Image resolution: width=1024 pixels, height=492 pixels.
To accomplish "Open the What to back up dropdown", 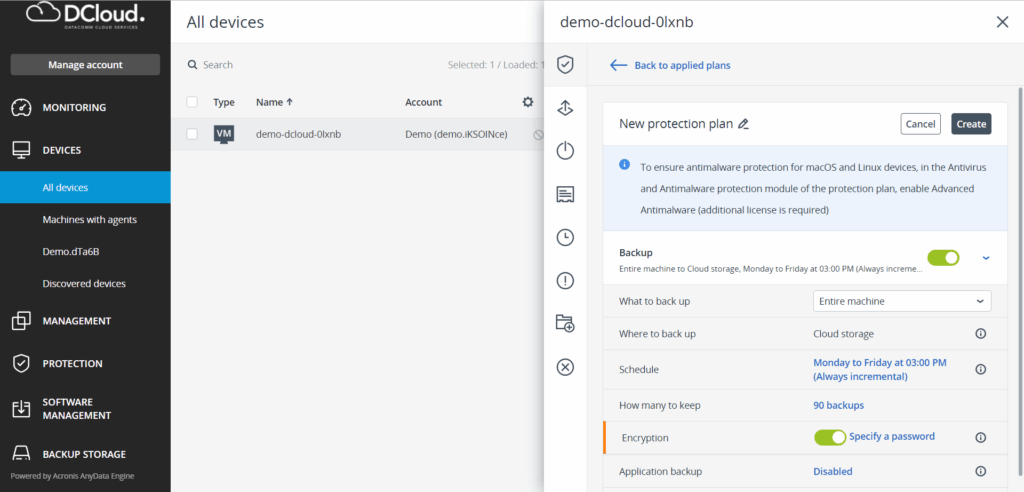I will pyautogui.click(x=901, y=301).
